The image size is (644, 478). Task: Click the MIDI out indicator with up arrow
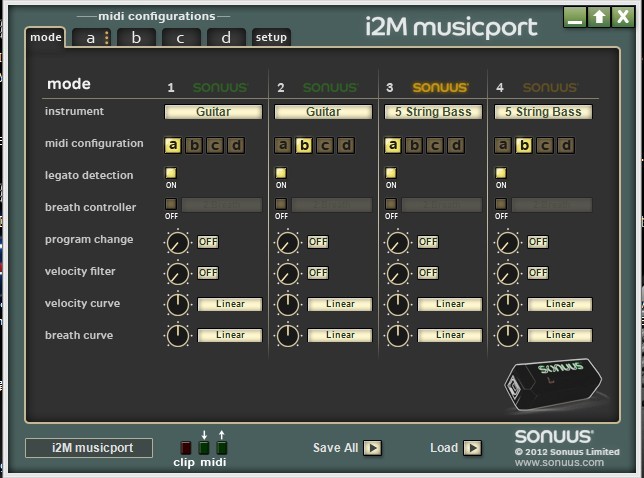222,447
